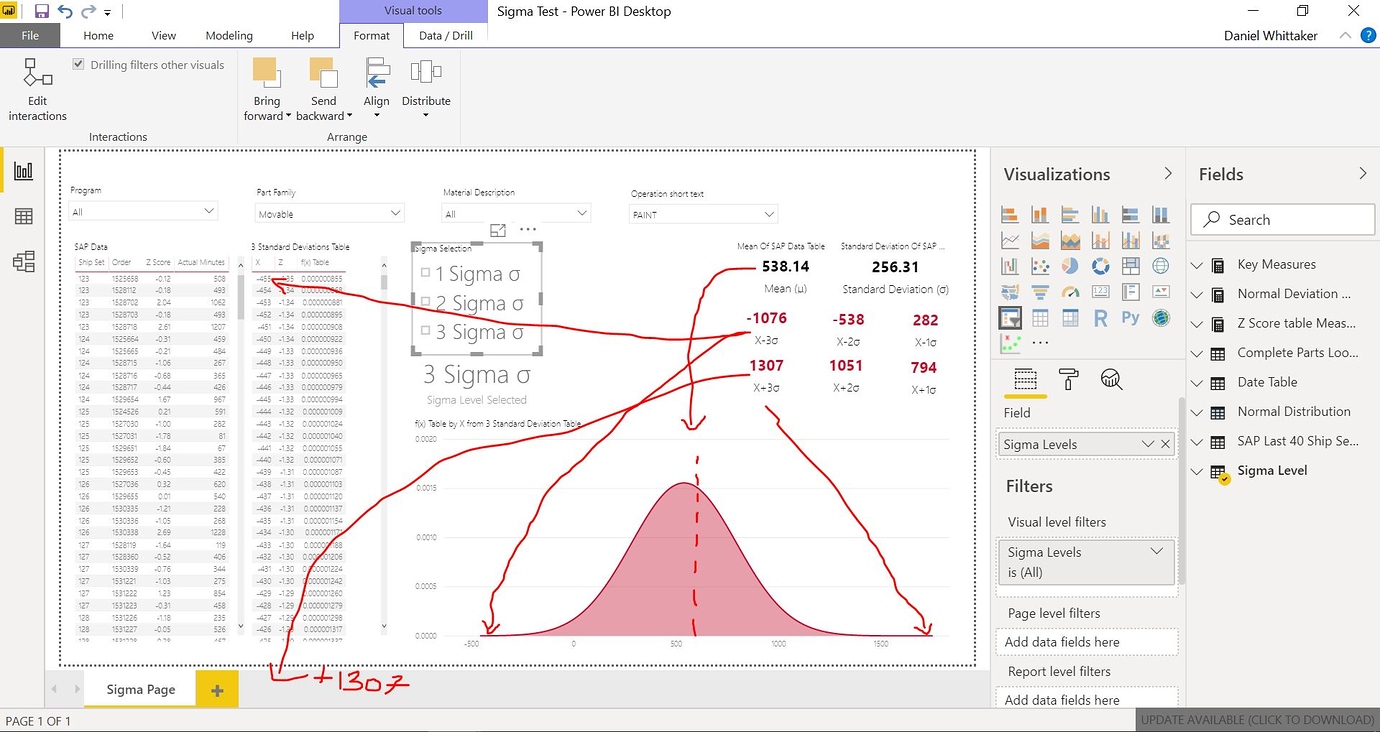Image resolution: width=1380 pixels, height=732 pixels.
Task: Select the Card visualization icon
Action: 1101,291
